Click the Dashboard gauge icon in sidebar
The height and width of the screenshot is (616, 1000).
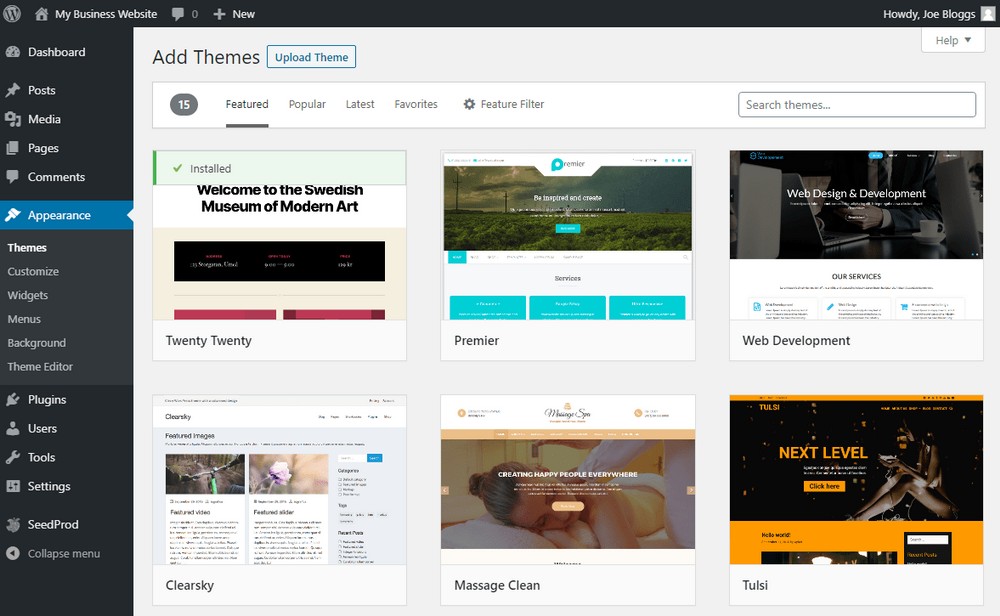click(13, 52)
